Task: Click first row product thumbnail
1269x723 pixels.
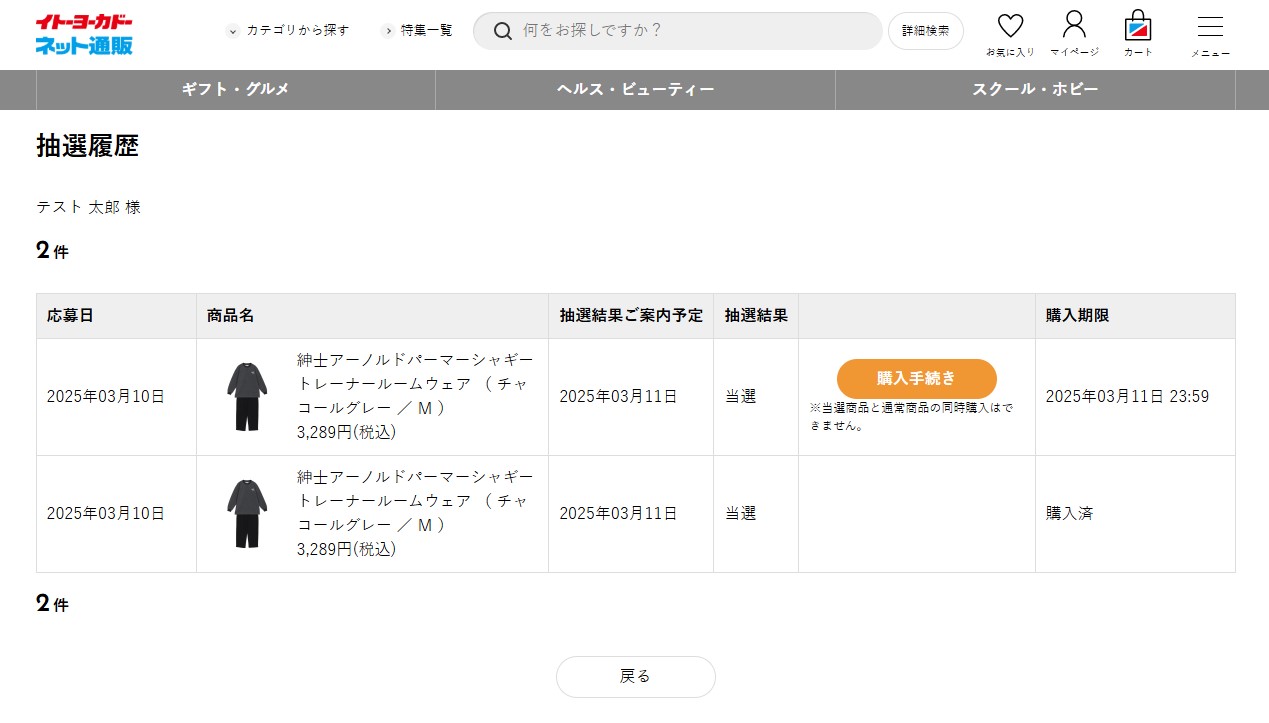Action: click(x=247, y=397)
